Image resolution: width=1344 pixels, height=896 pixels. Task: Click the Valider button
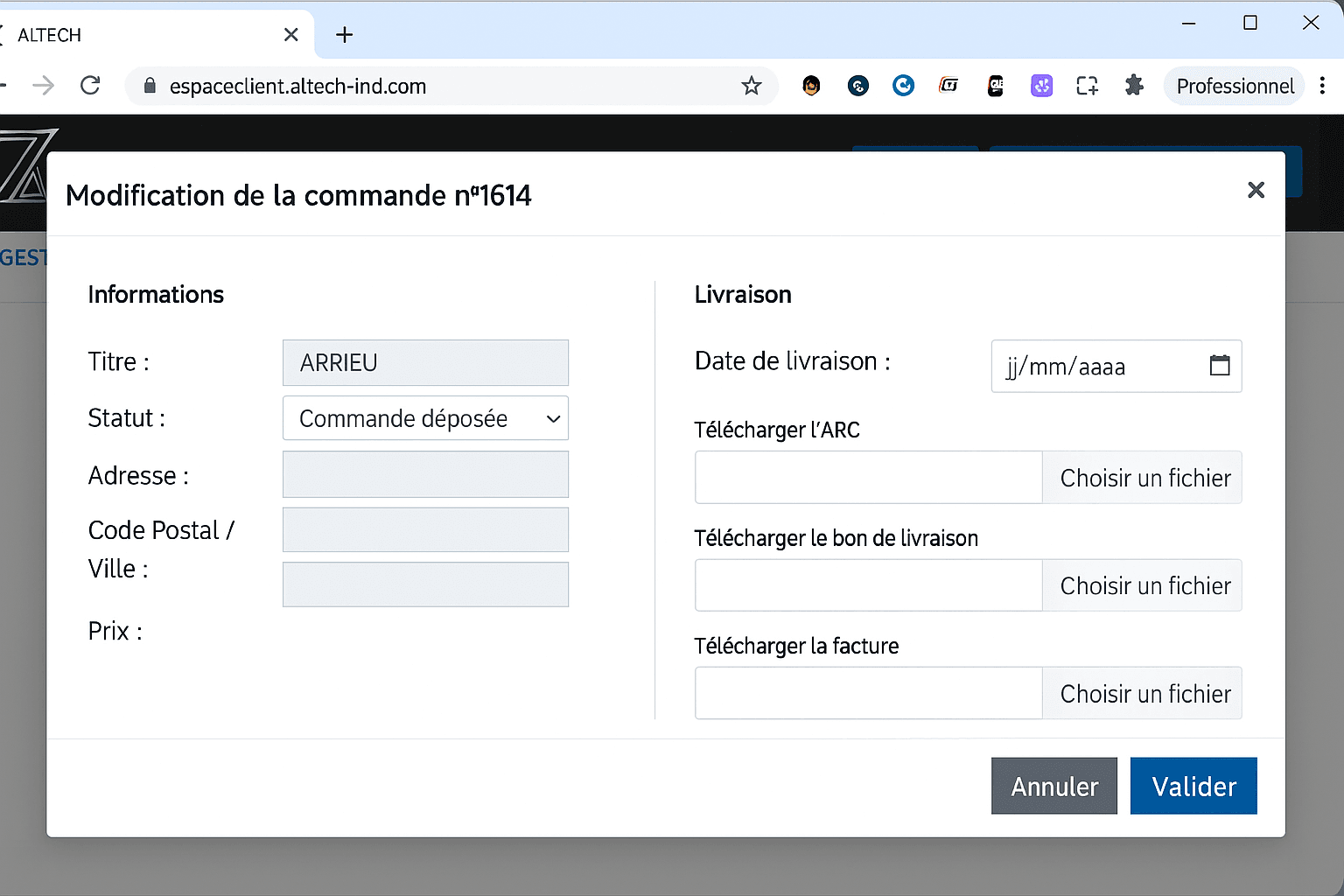(1193, 786)
